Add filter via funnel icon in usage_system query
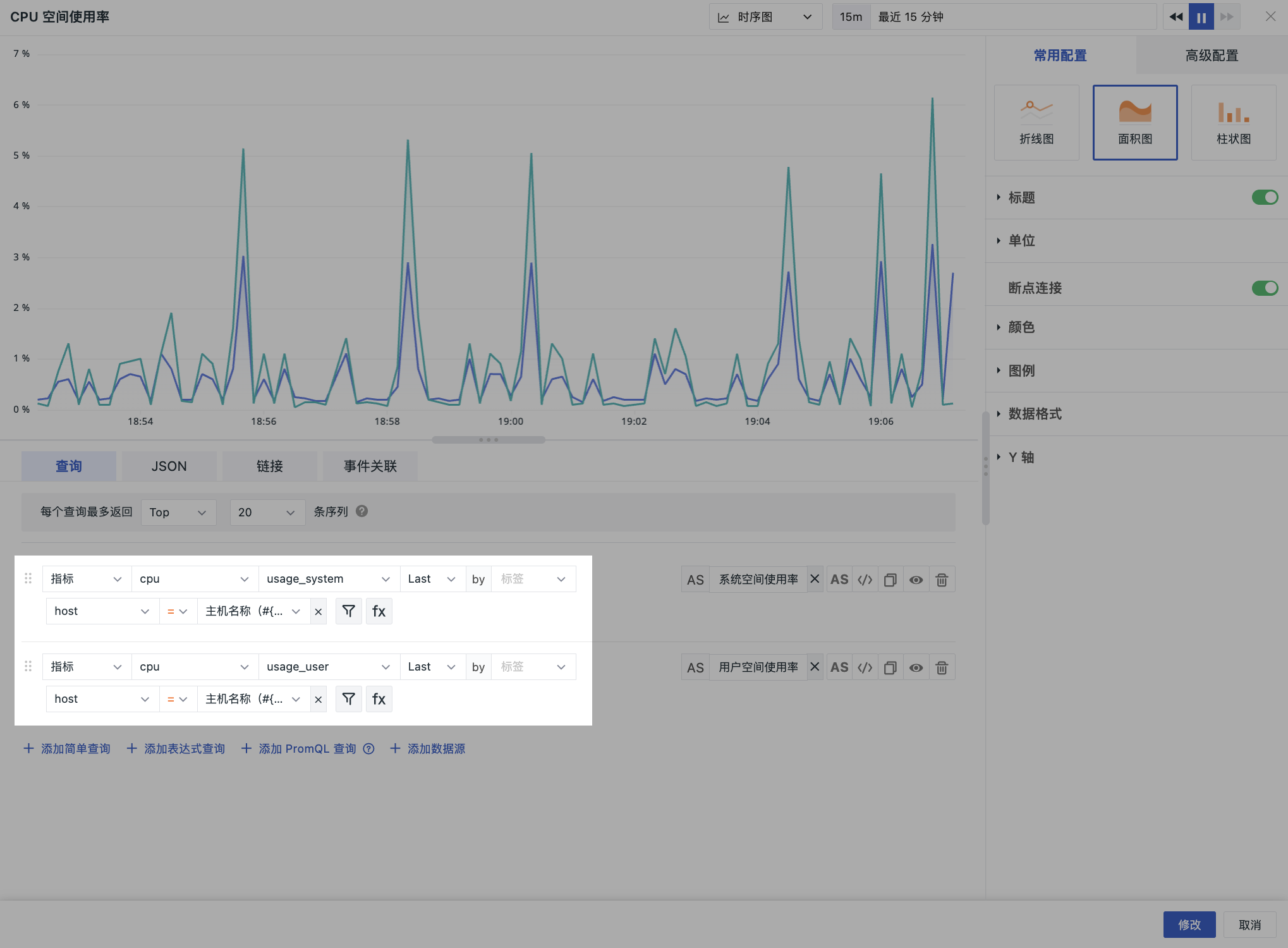The image size is (1288, 948). [x=348, y=611]
